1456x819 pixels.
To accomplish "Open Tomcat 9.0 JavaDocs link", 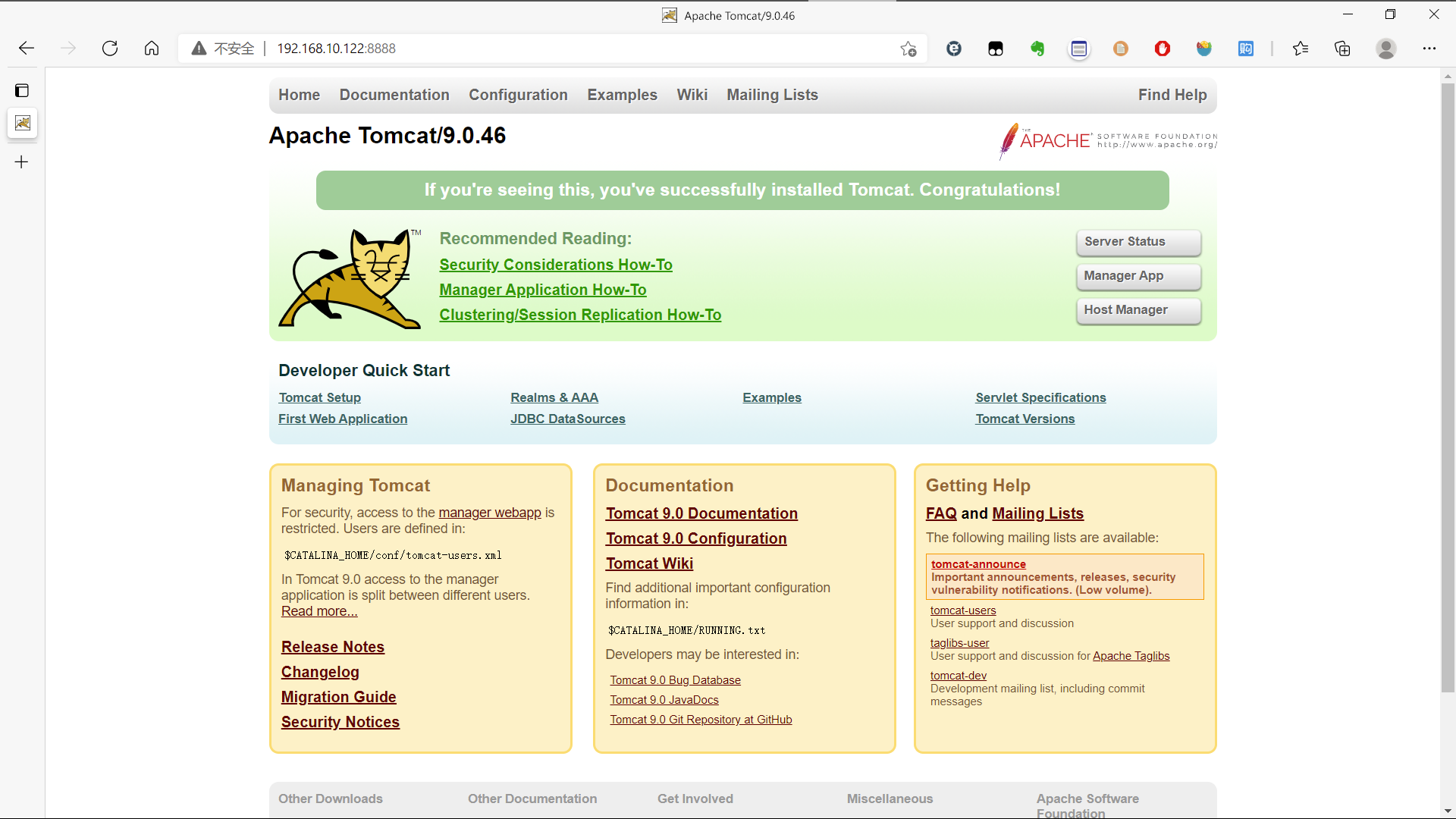I will (x=664, y=700).
